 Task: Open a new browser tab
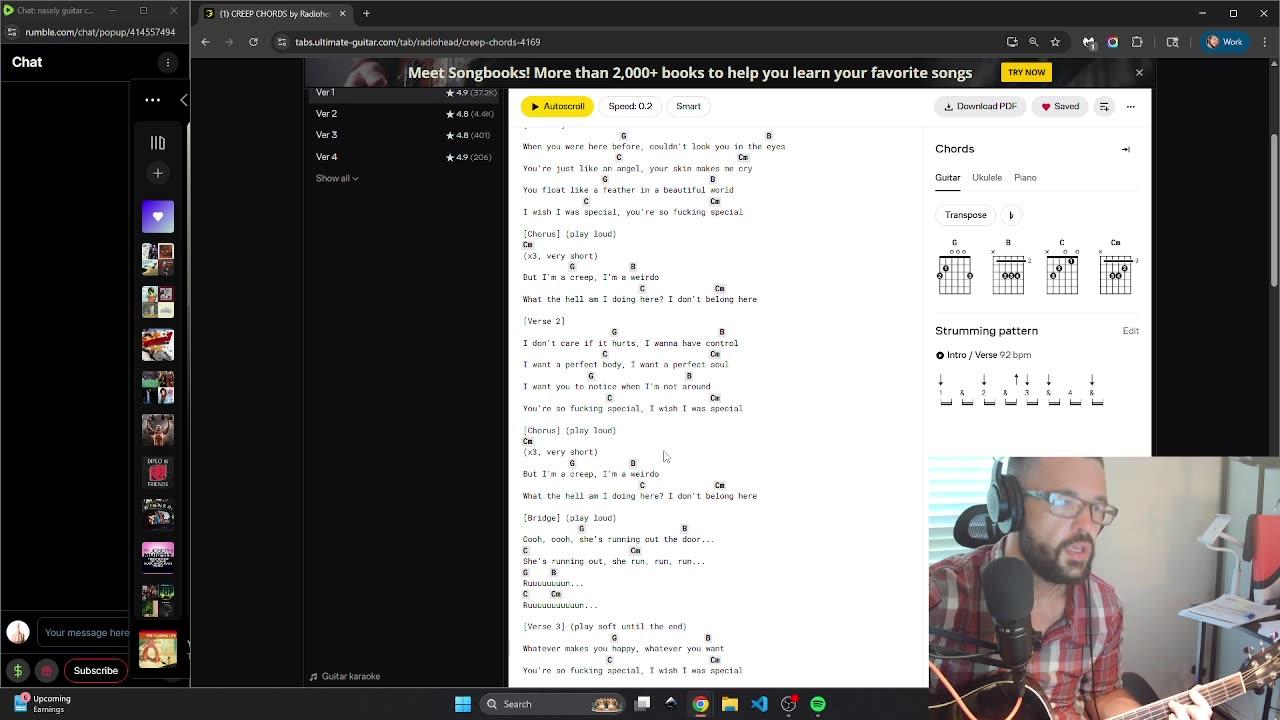[366, 13]
